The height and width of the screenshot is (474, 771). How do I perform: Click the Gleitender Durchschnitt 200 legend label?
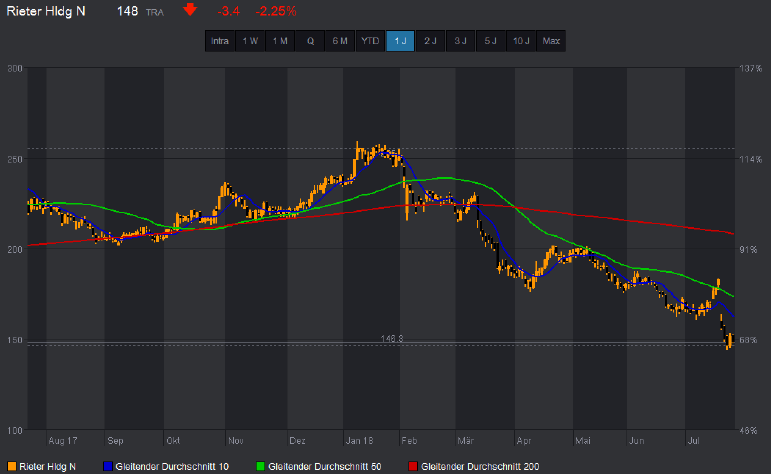480,467
